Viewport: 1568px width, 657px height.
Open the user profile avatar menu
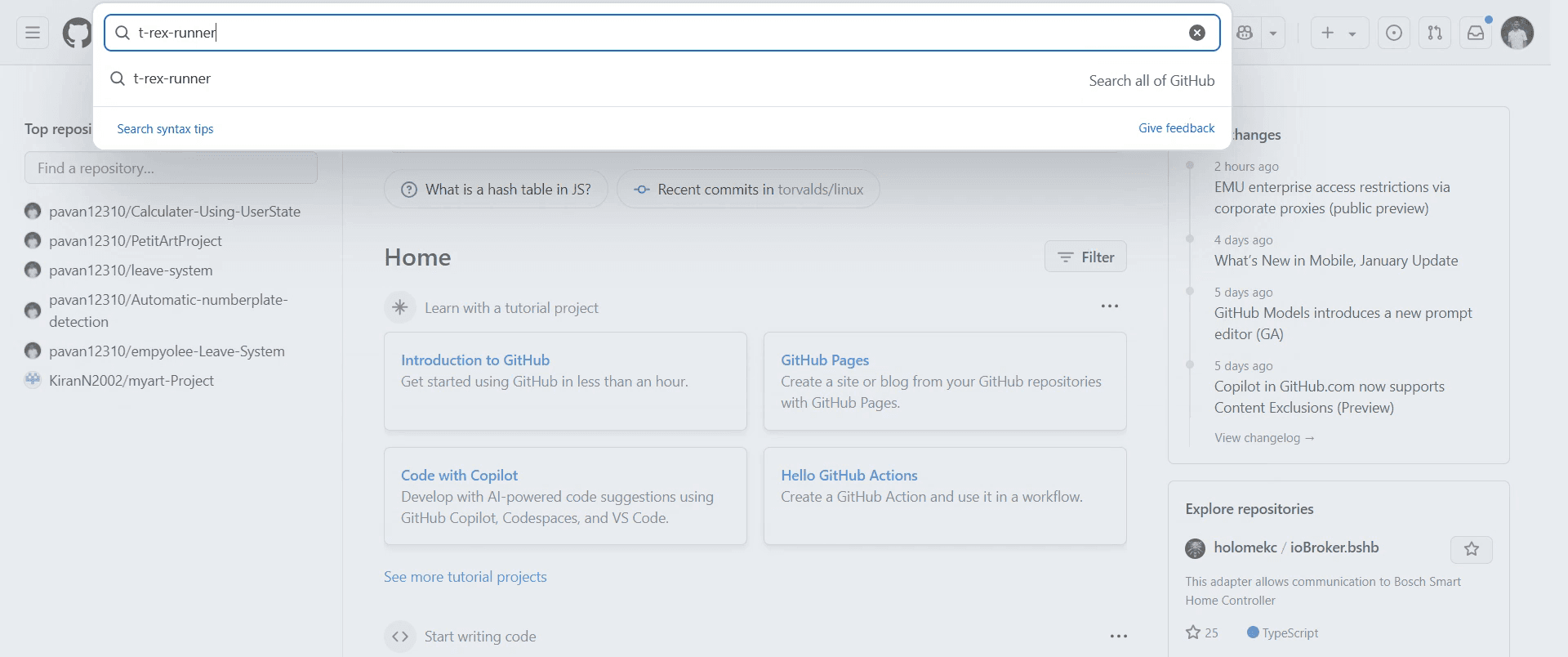(x=1517, y=33)
